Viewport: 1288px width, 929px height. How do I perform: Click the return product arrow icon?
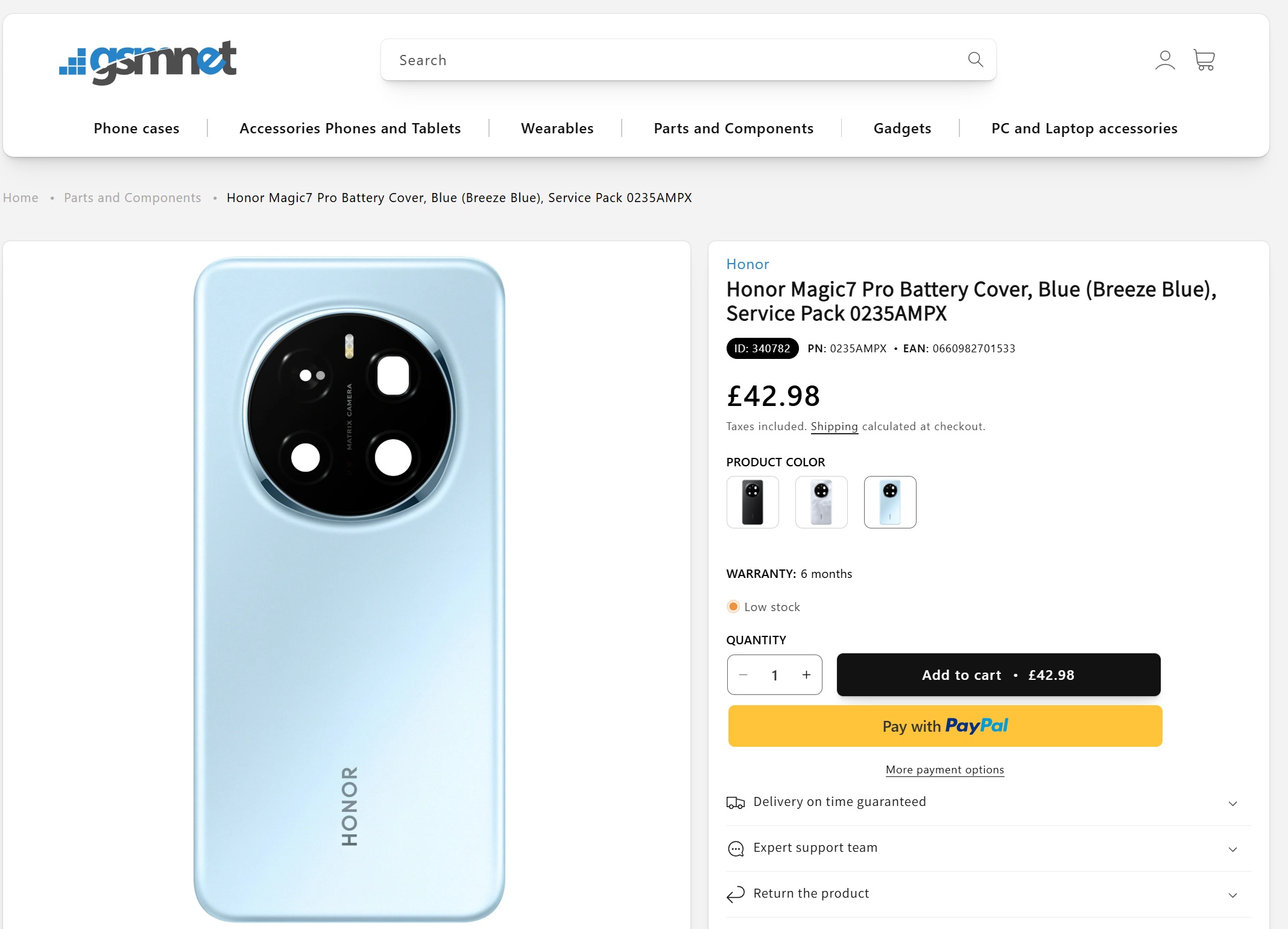[736, 894]
